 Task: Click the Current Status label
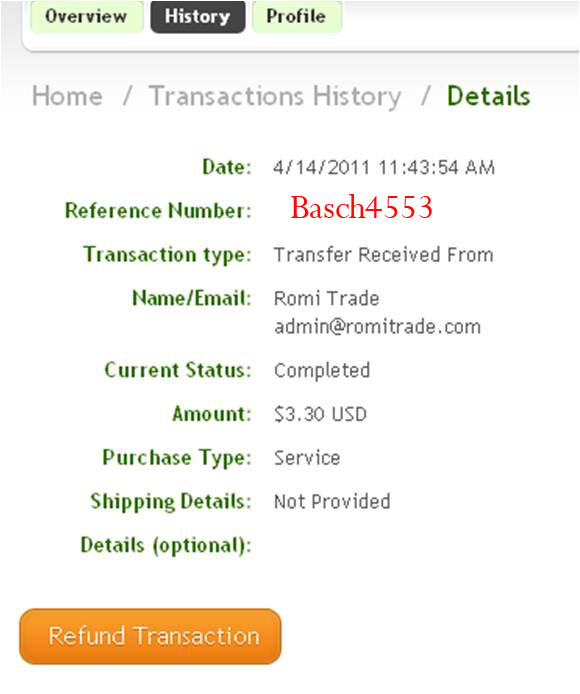pos(178,370)
